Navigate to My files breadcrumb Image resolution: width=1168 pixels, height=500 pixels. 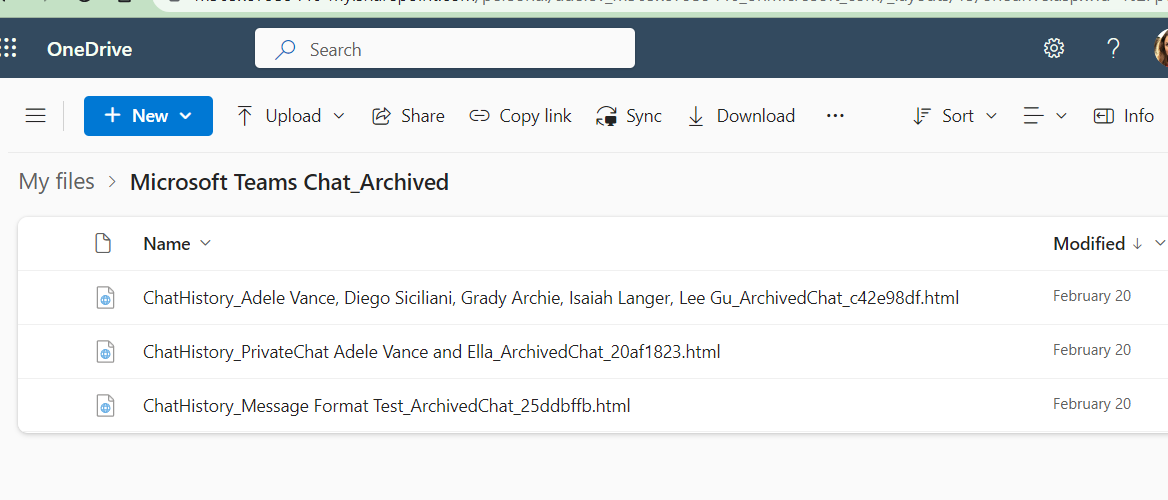click(x=57, y=182)
